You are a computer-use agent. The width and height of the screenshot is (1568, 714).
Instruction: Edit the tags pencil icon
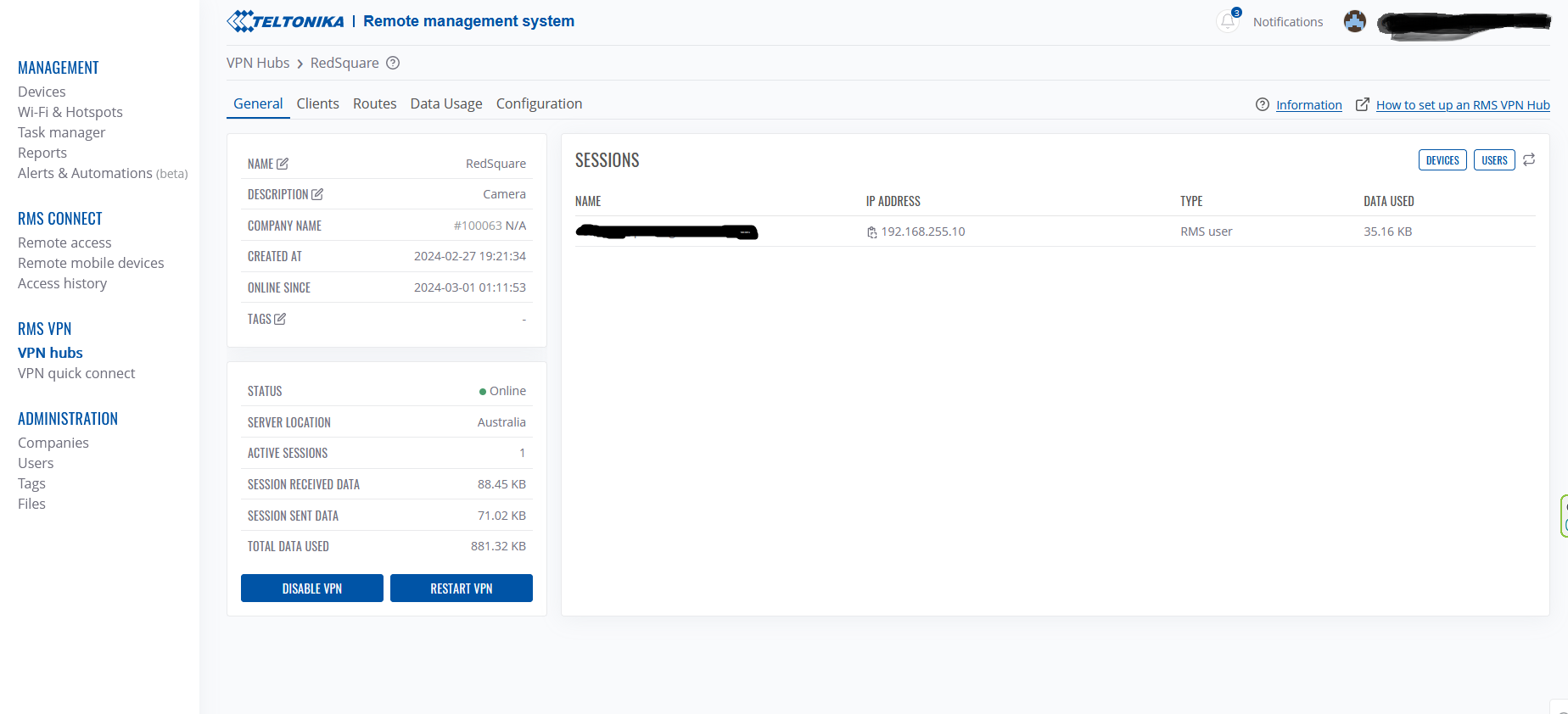coord(280,319)
